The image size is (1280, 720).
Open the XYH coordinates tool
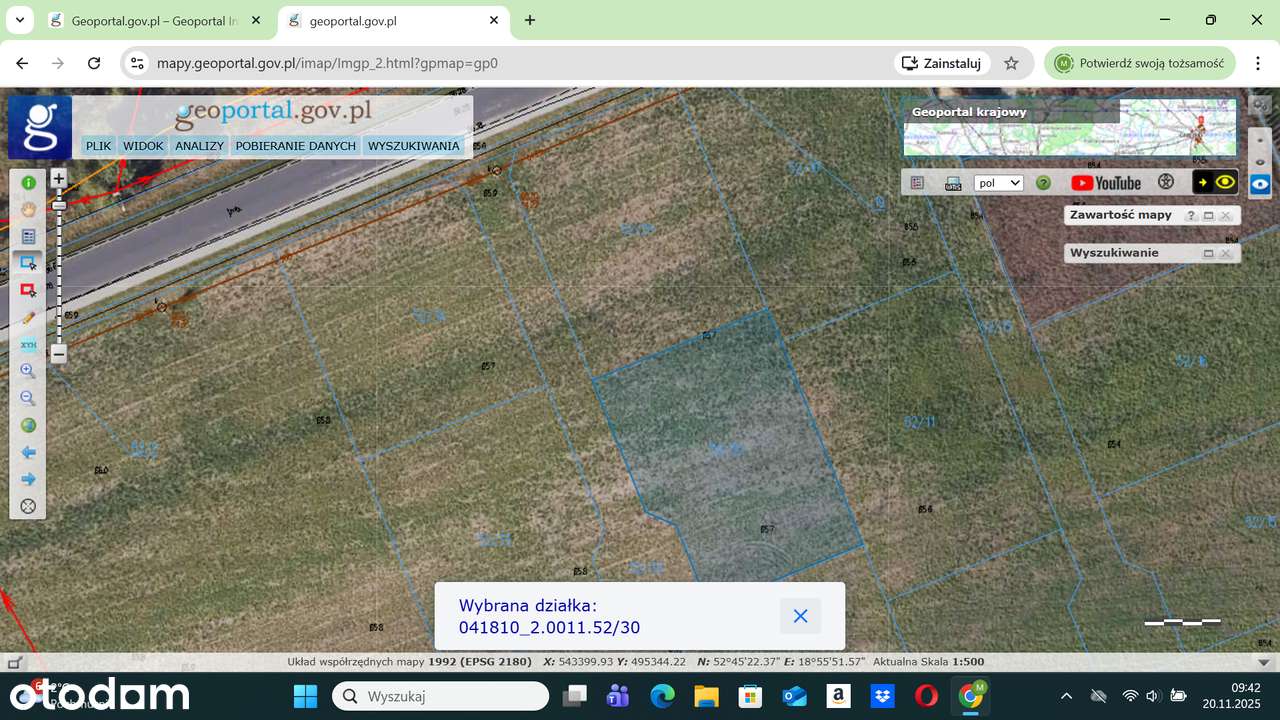point(28,344)
